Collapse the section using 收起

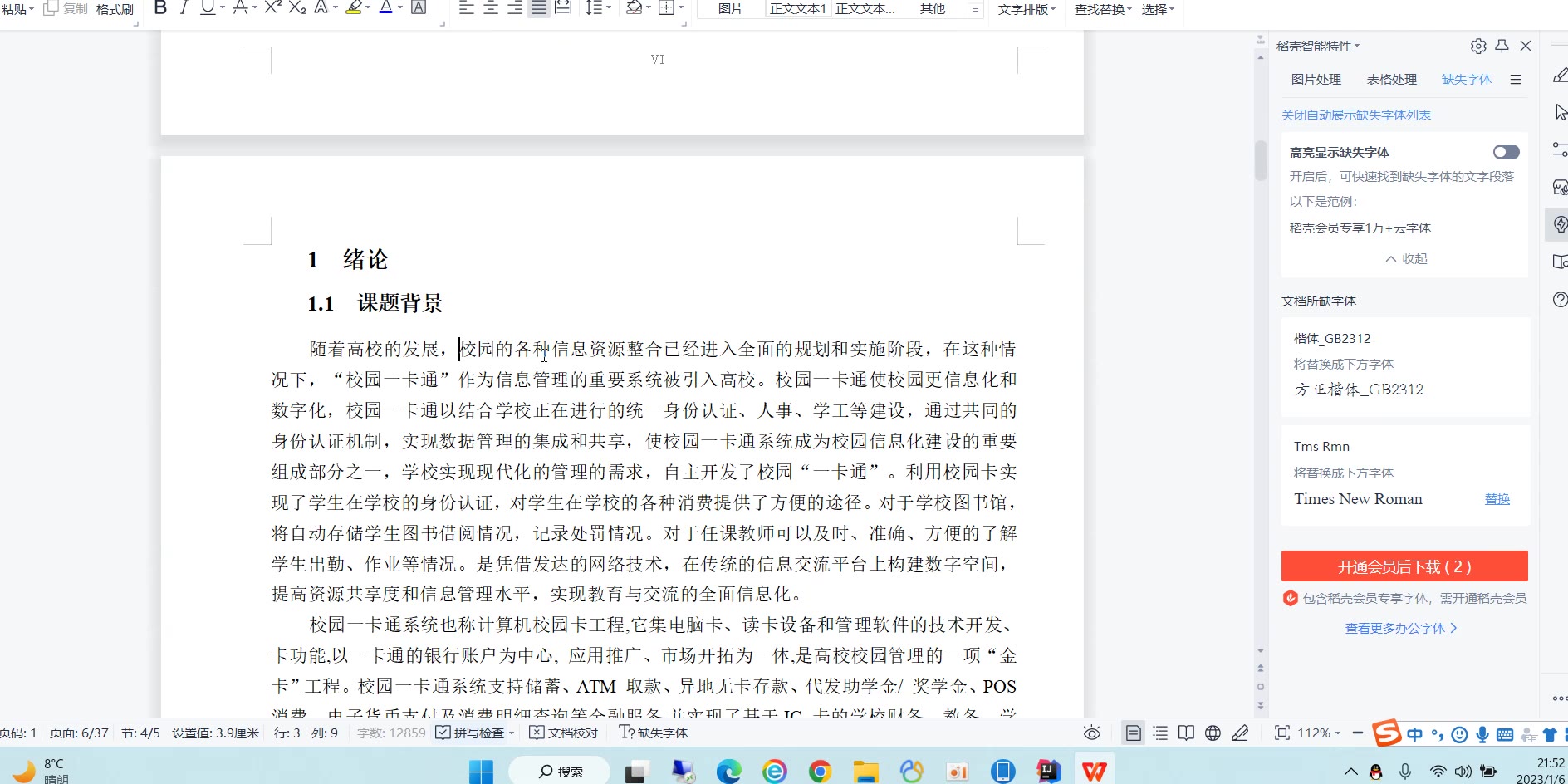pos(1406,259)
